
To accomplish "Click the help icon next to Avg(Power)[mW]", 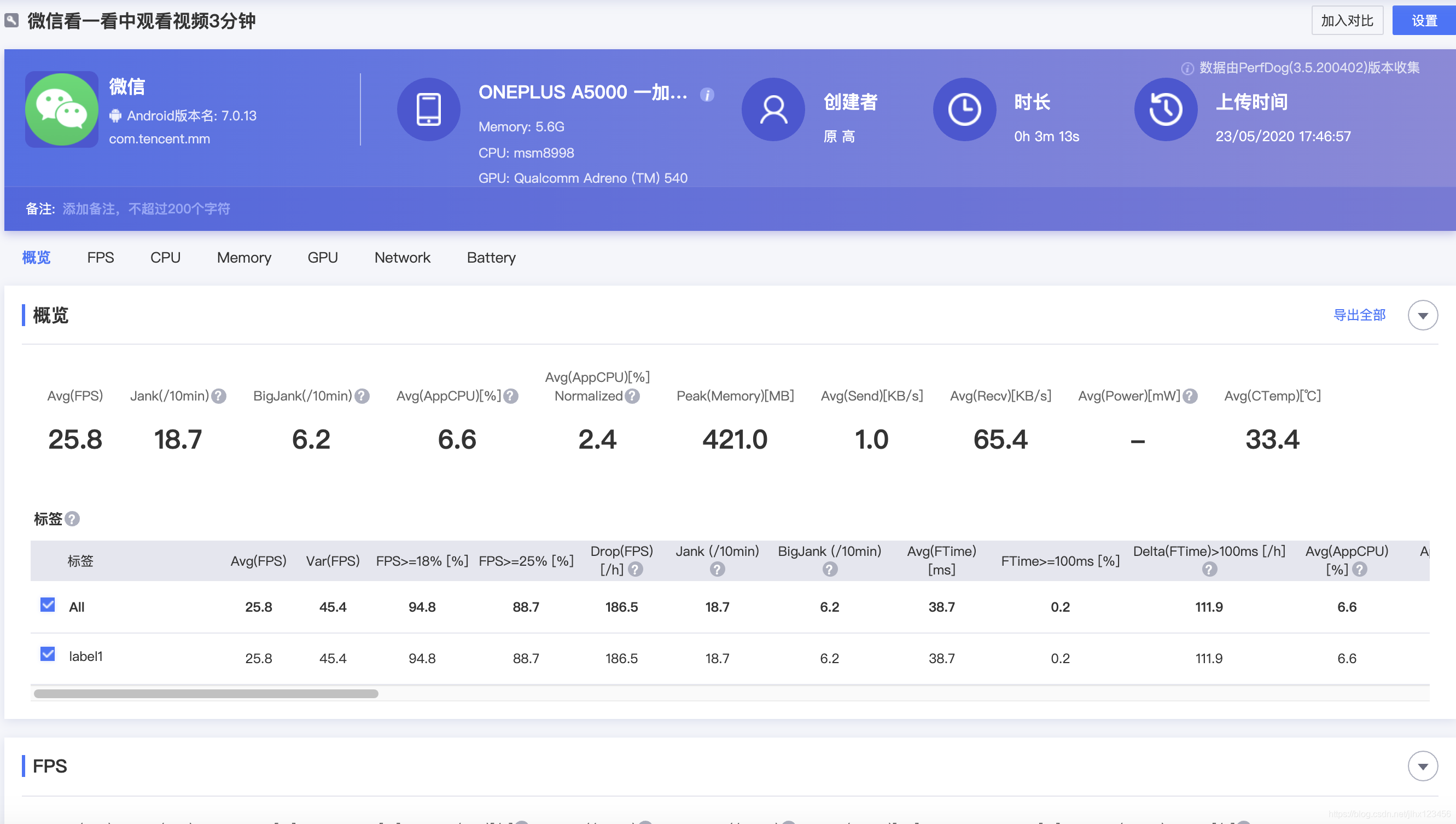I will pos(1190,396).
